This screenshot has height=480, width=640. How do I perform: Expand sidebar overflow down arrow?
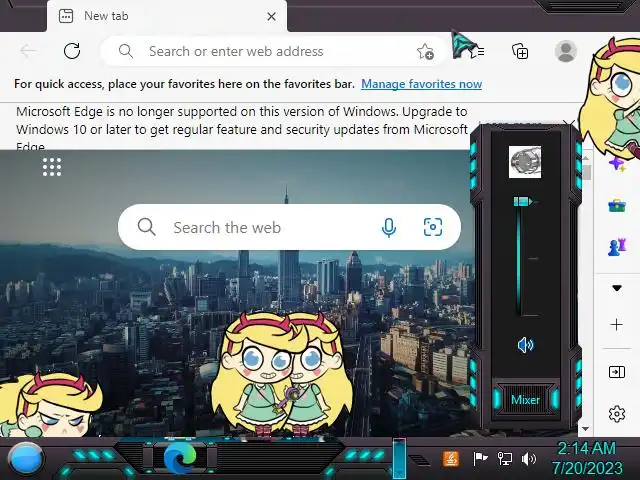(x=617, y=288)
